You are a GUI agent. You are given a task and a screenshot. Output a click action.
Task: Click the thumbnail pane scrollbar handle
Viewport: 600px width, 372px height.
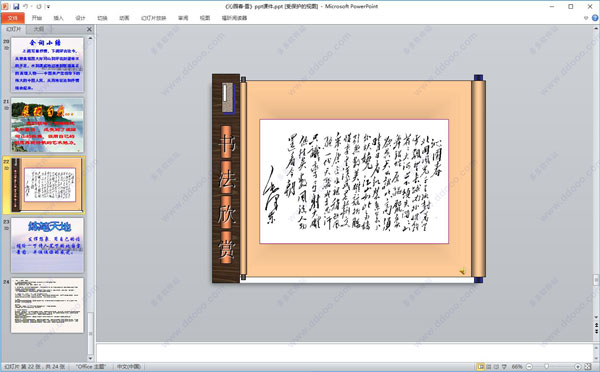click(x=90, y=334)
